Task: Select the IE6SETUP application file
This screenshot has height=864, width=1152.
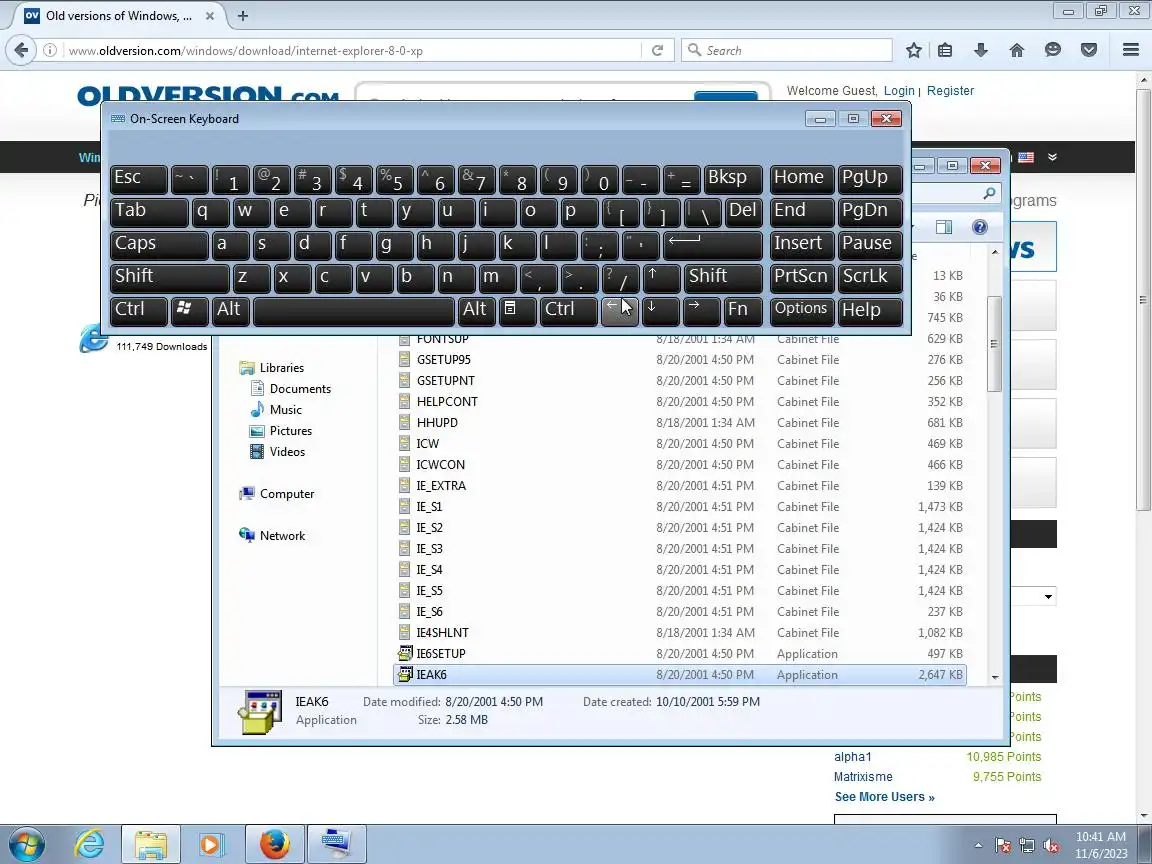Action: (680, 654)
